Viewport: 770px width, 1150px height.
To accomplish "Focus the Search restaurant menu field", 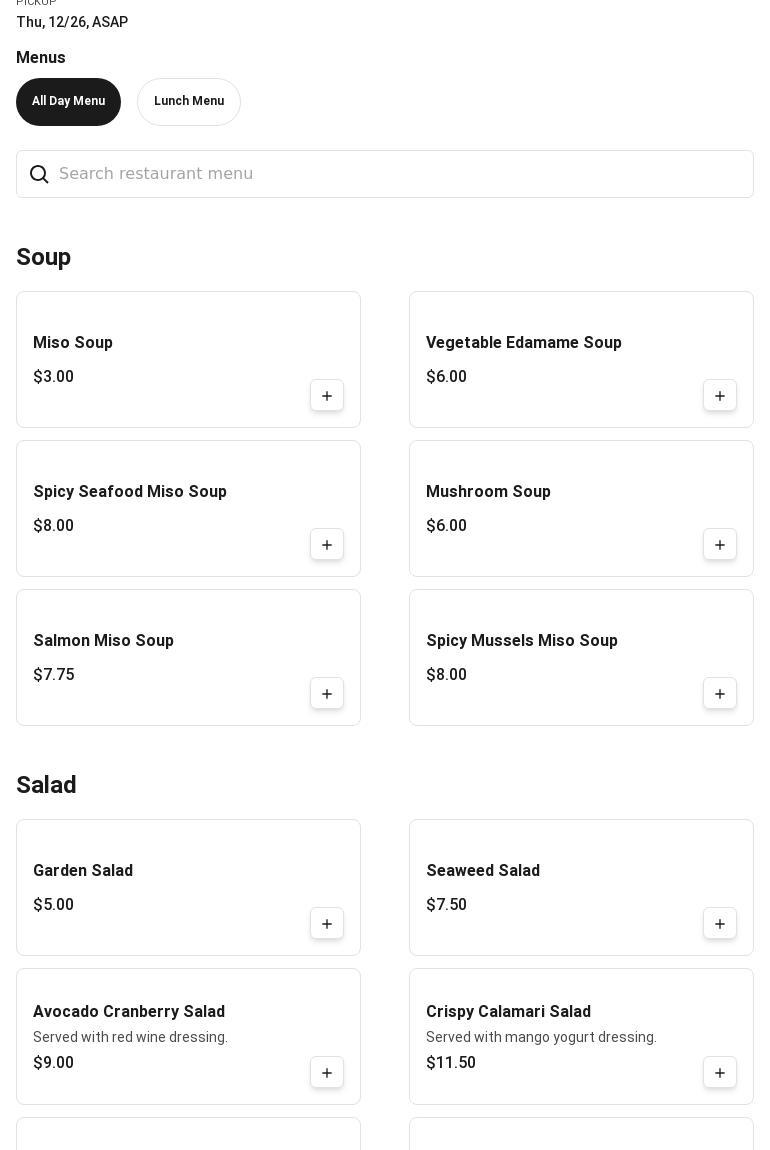I will pos(400,174).
